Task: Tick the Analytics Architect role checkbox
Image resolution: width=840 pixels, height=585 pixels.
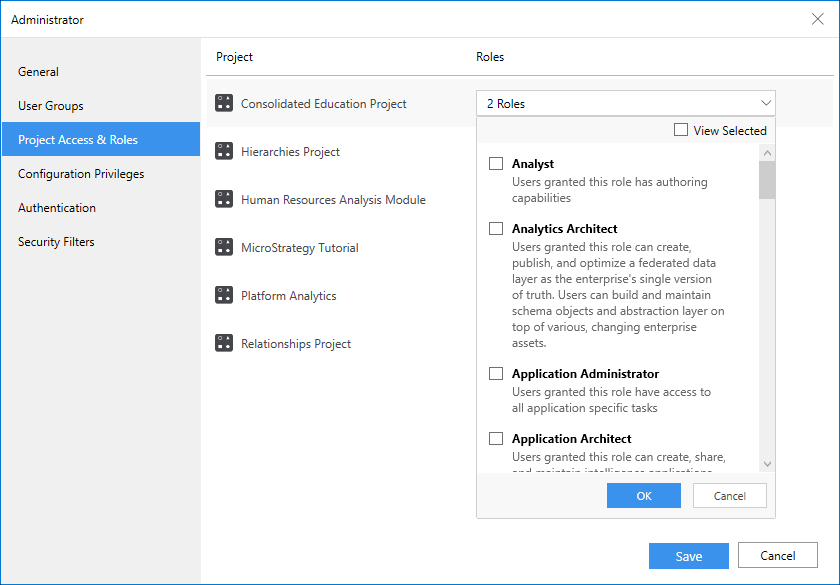Action: (x=496, y=229)
